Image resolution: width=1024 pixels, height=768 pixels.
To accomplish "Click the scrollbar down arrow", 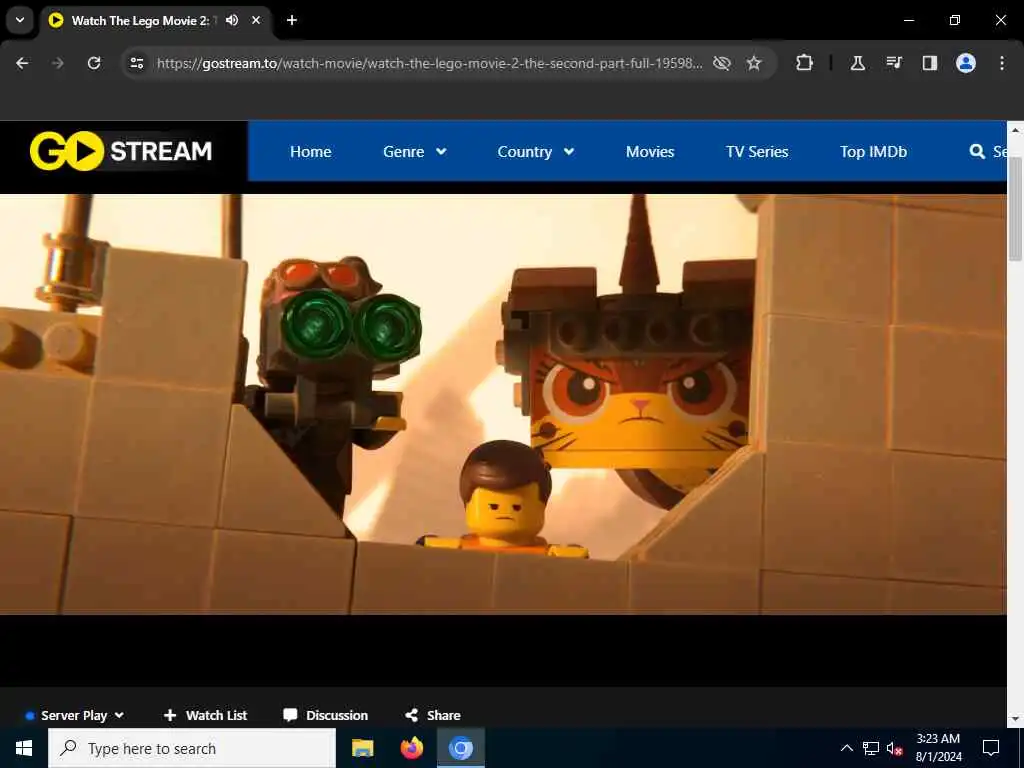I will click(x=1015, y=719).
